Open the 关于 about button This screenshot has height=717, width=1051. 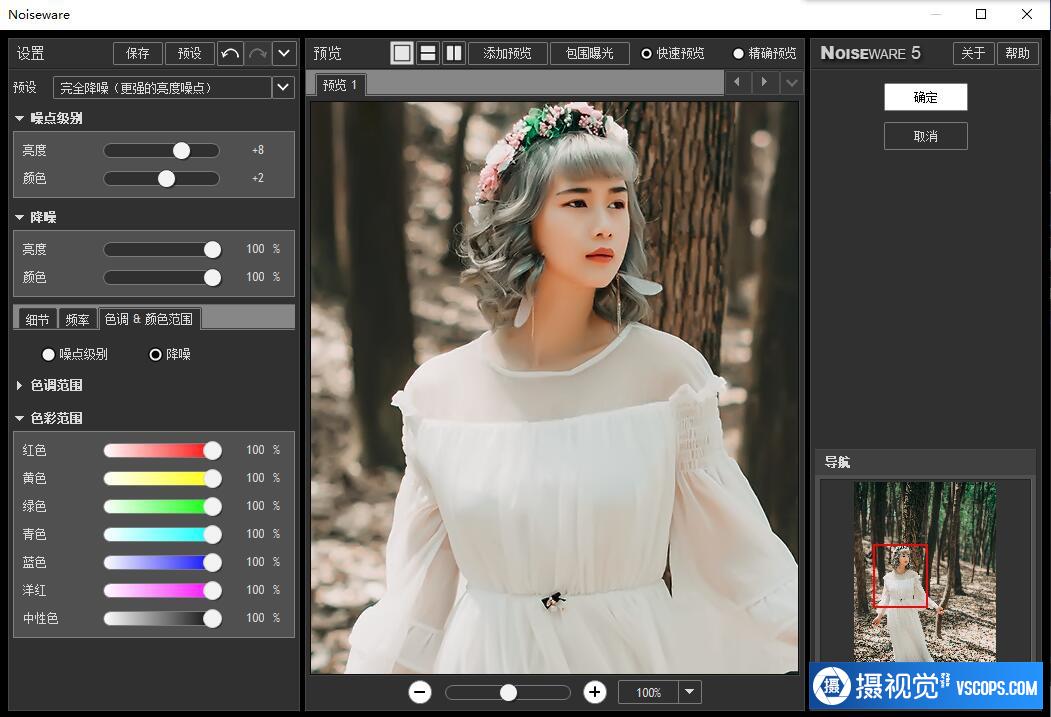(x=973, y=53)
